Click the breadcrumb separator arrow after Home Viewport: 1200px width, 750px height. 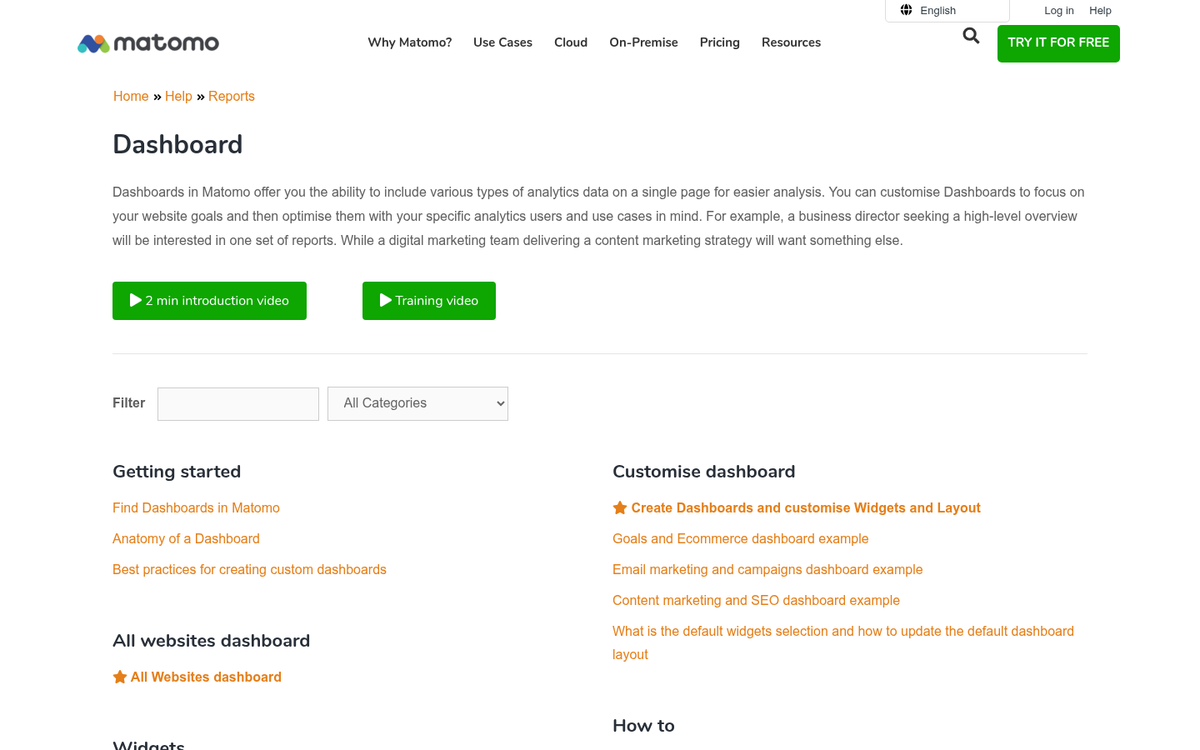click(156, 96)
